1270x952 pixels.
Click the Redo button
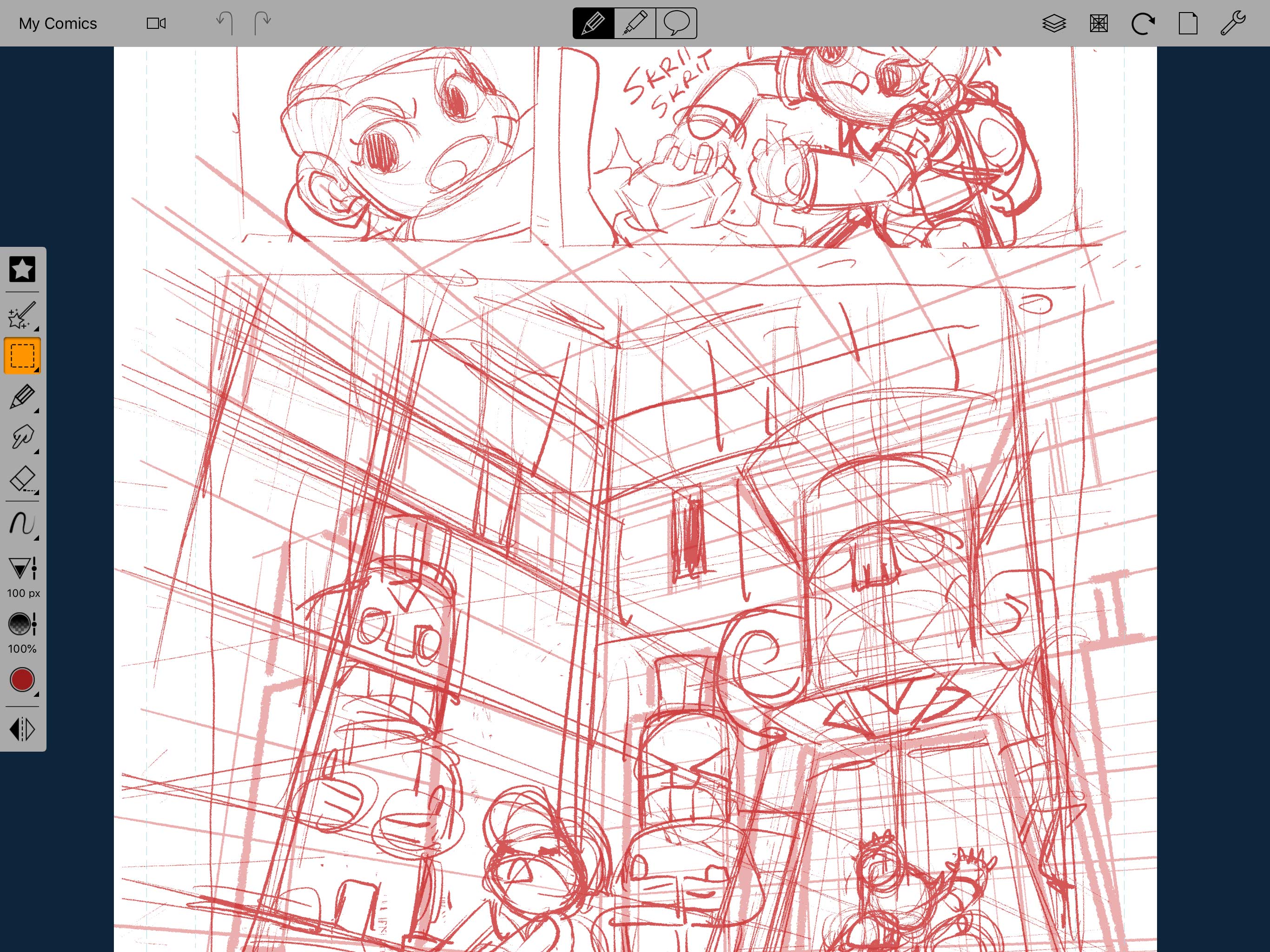pyautogui.click(x=264, y=22)
